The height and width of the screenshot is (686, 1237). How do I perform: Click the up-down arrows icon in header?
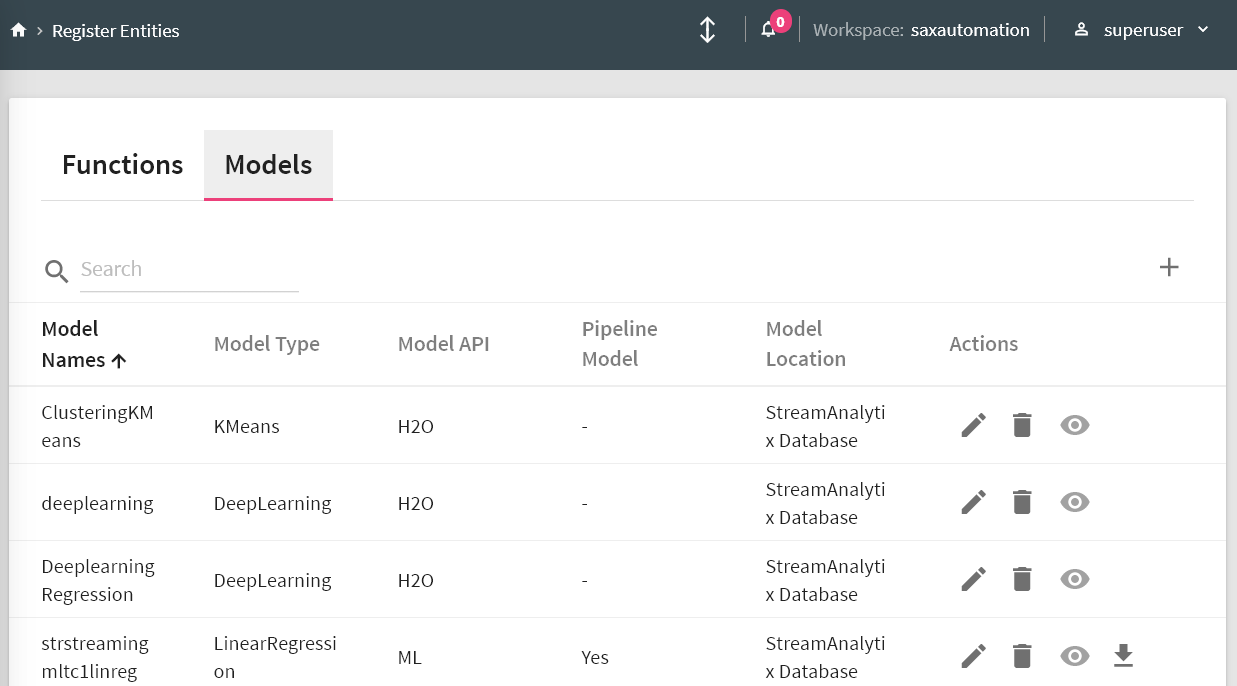[x=707, y=30]
